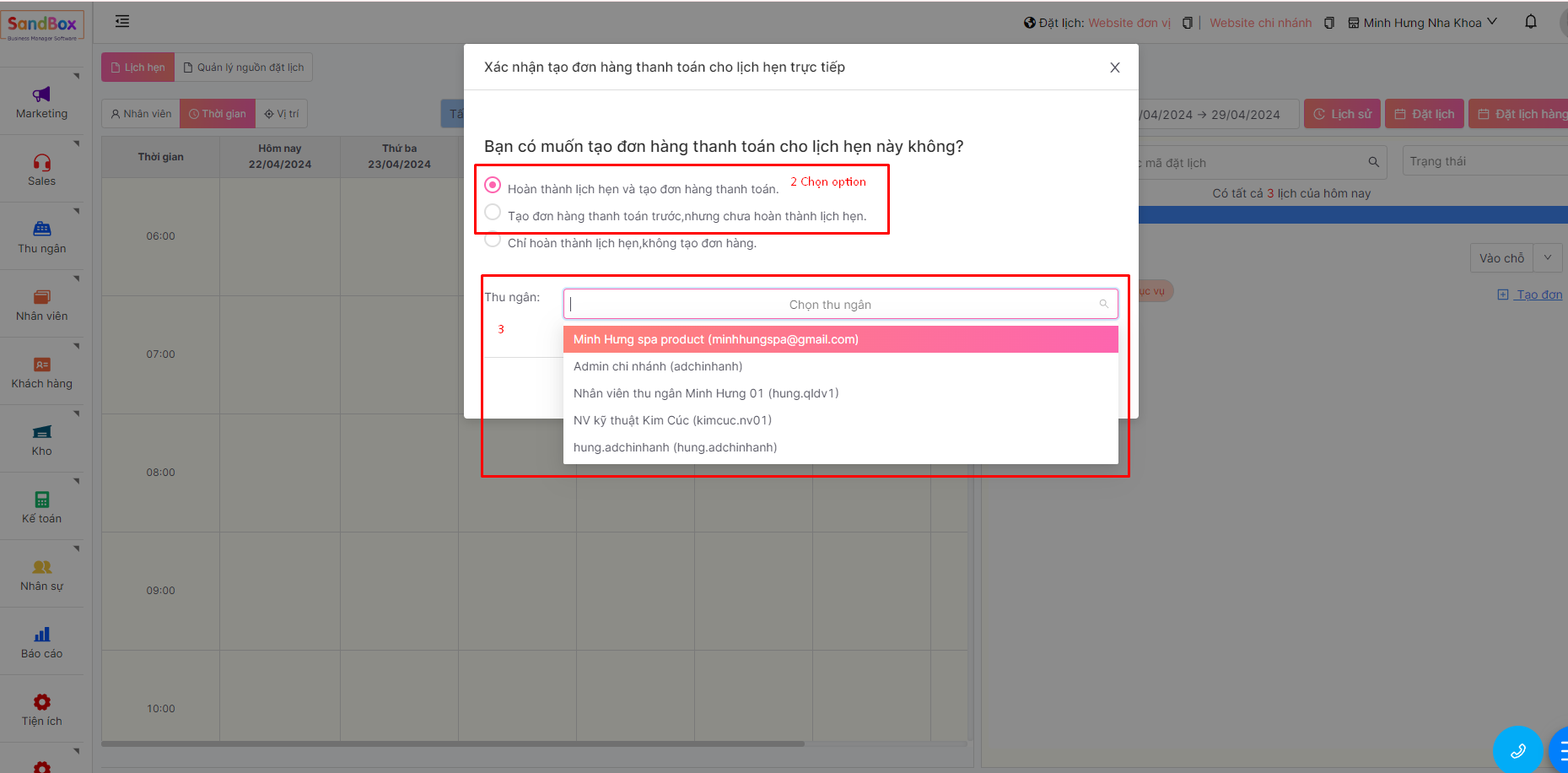Select 'Chỉ hoàn thành lịch hẹn' radio option
The width and height of the screenshot is (1568, 773).
point(493,241)
